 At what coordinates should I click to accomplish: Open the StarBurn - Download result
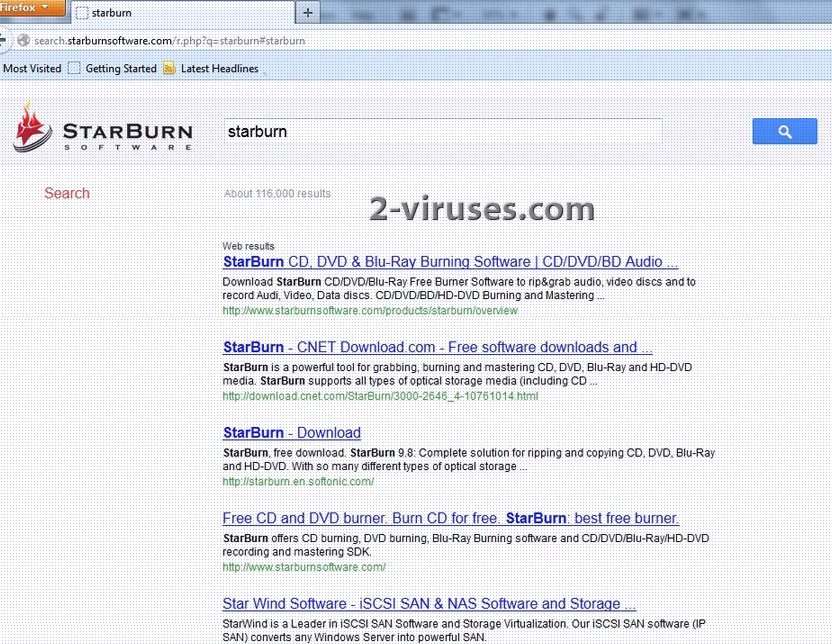point(292,433)
